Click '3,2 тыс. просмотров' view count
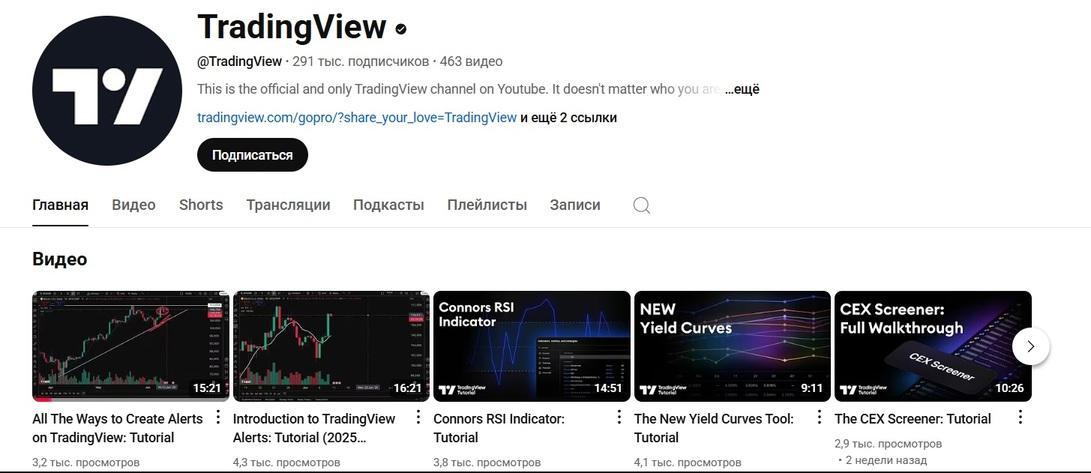Screen dimensions: 1091x473 pos(86,463)
